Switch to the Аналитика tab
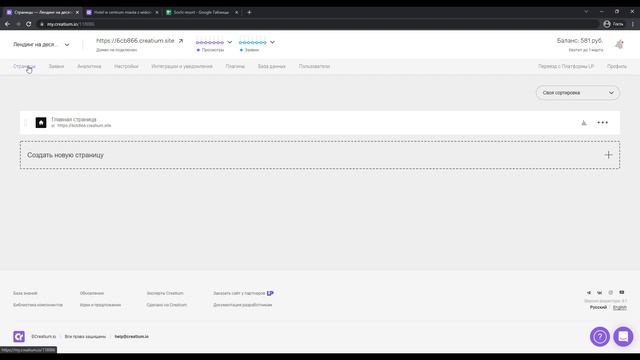 [x=89, y=66]
